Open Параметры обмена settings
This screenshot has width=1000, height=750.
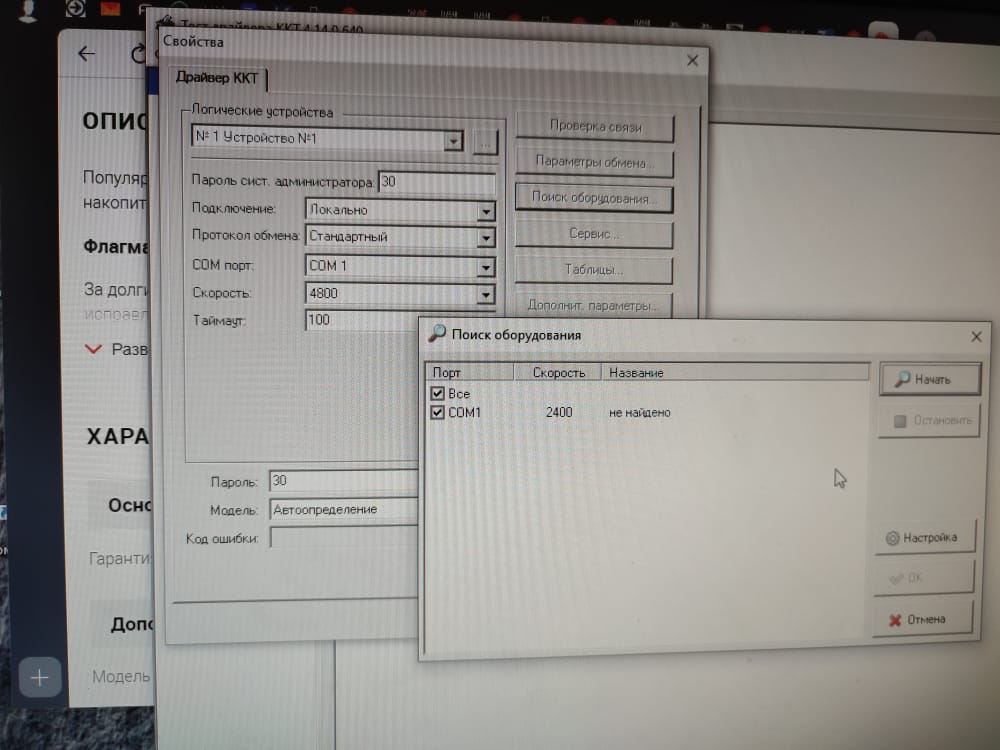tap(594, 162)
